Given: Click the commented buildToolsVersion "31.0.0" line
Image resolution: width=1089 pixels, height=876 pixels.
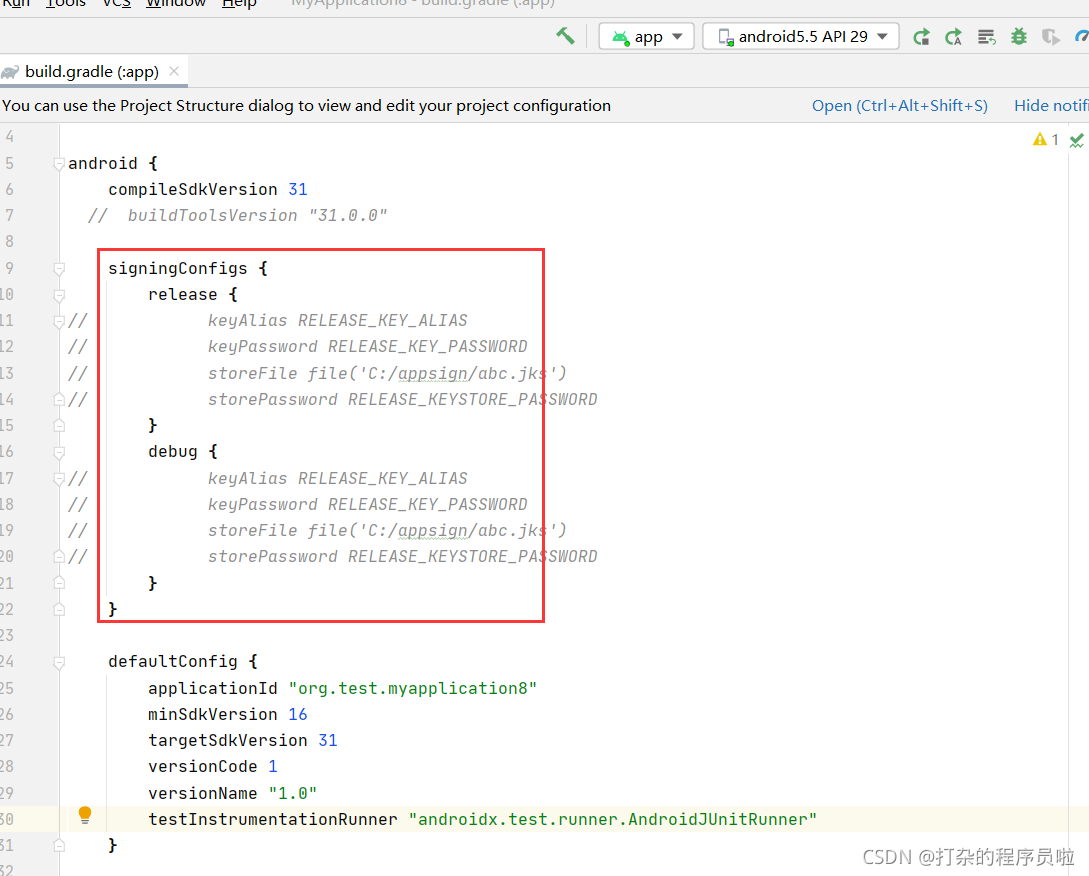Looking at the screenshot, I should (x=238, y=216).
